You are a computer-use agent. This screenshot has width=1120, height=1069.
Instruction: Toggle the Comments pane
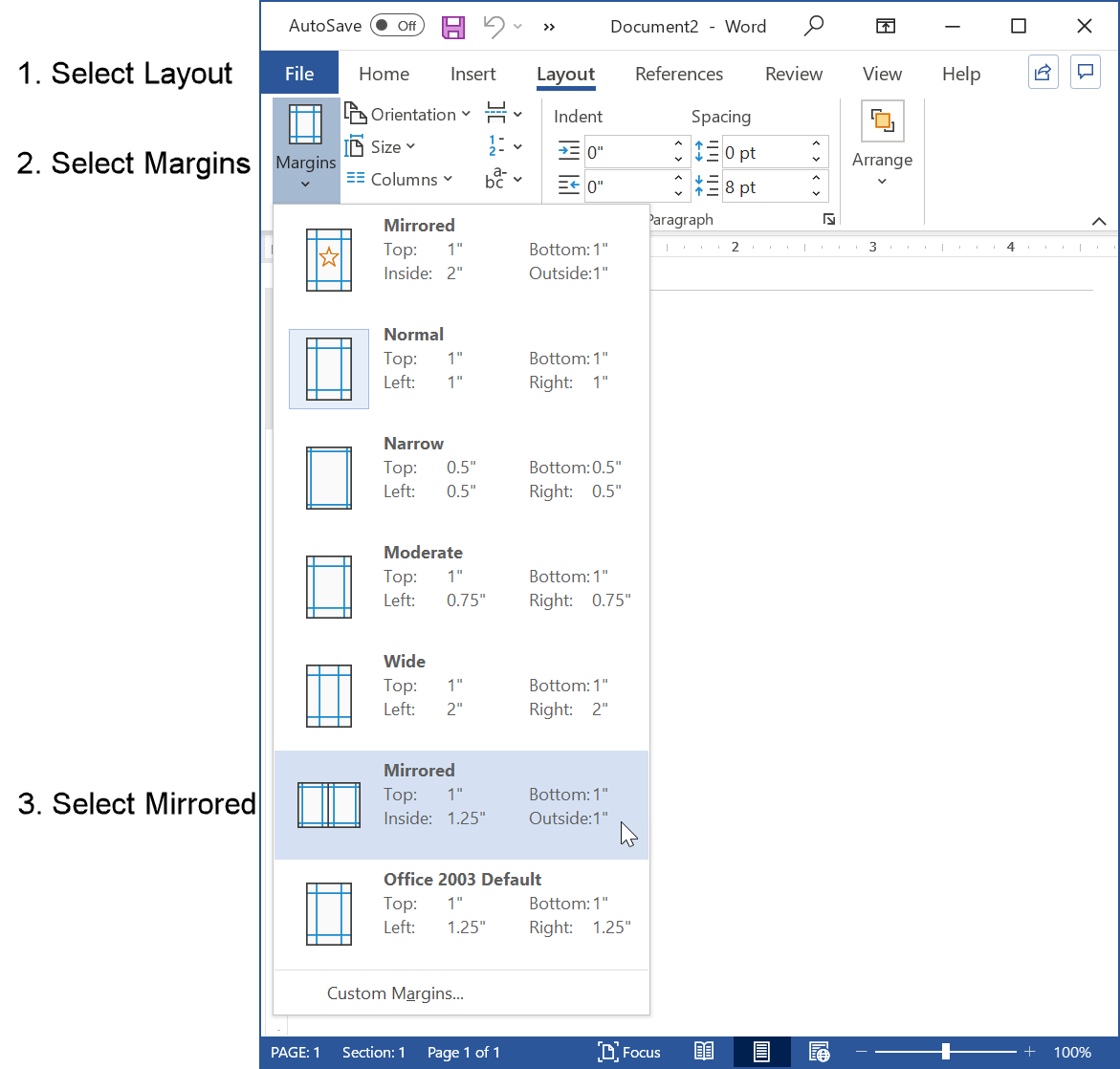coord(1086,72)
